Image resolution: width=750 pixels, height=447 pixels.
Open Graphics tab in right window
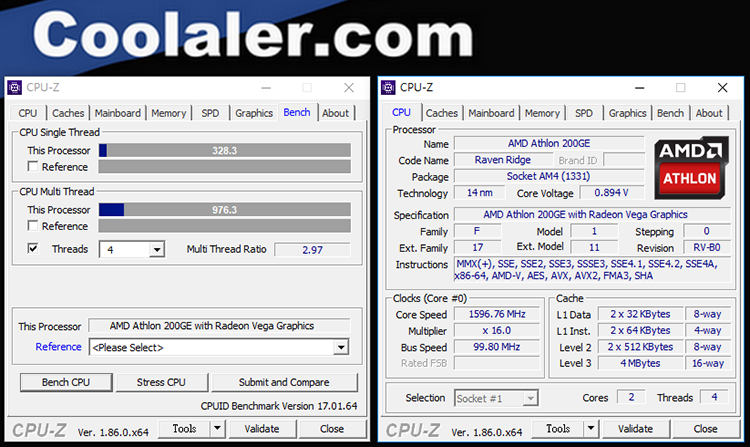(628, 113)
